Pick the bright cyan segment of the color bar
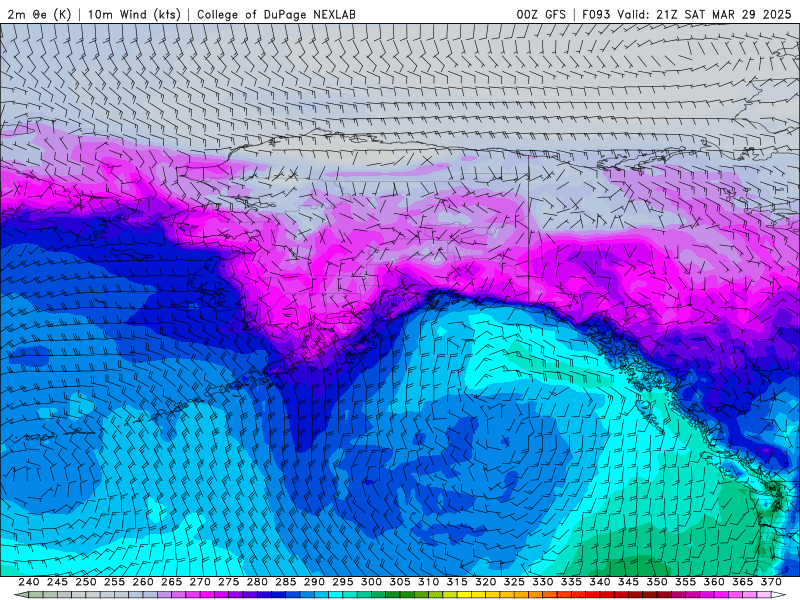This screenshot has height=600, width=800. click(336, 595)
